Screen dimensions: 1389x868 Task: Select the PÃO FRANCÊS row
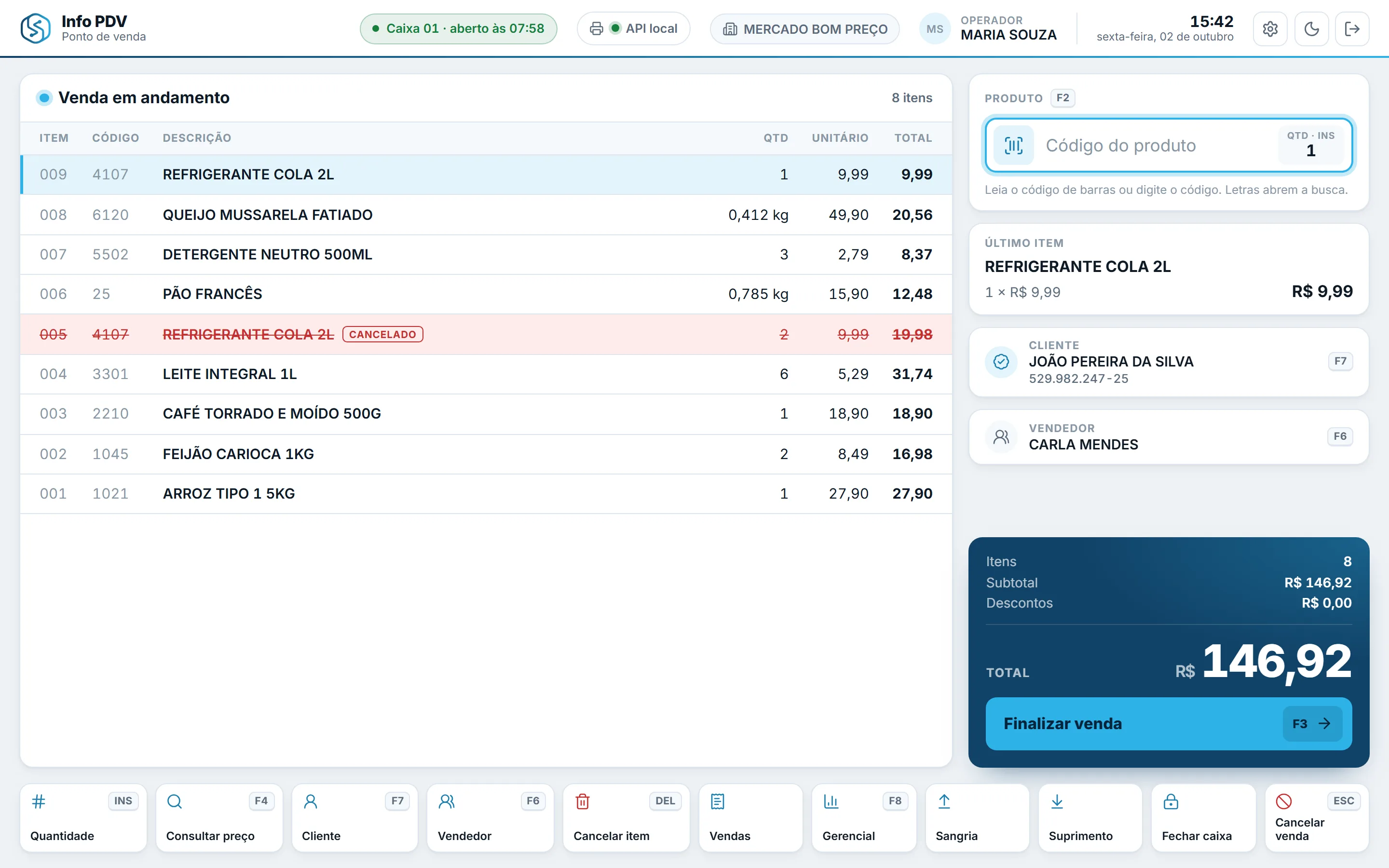(x=486, y=294)
